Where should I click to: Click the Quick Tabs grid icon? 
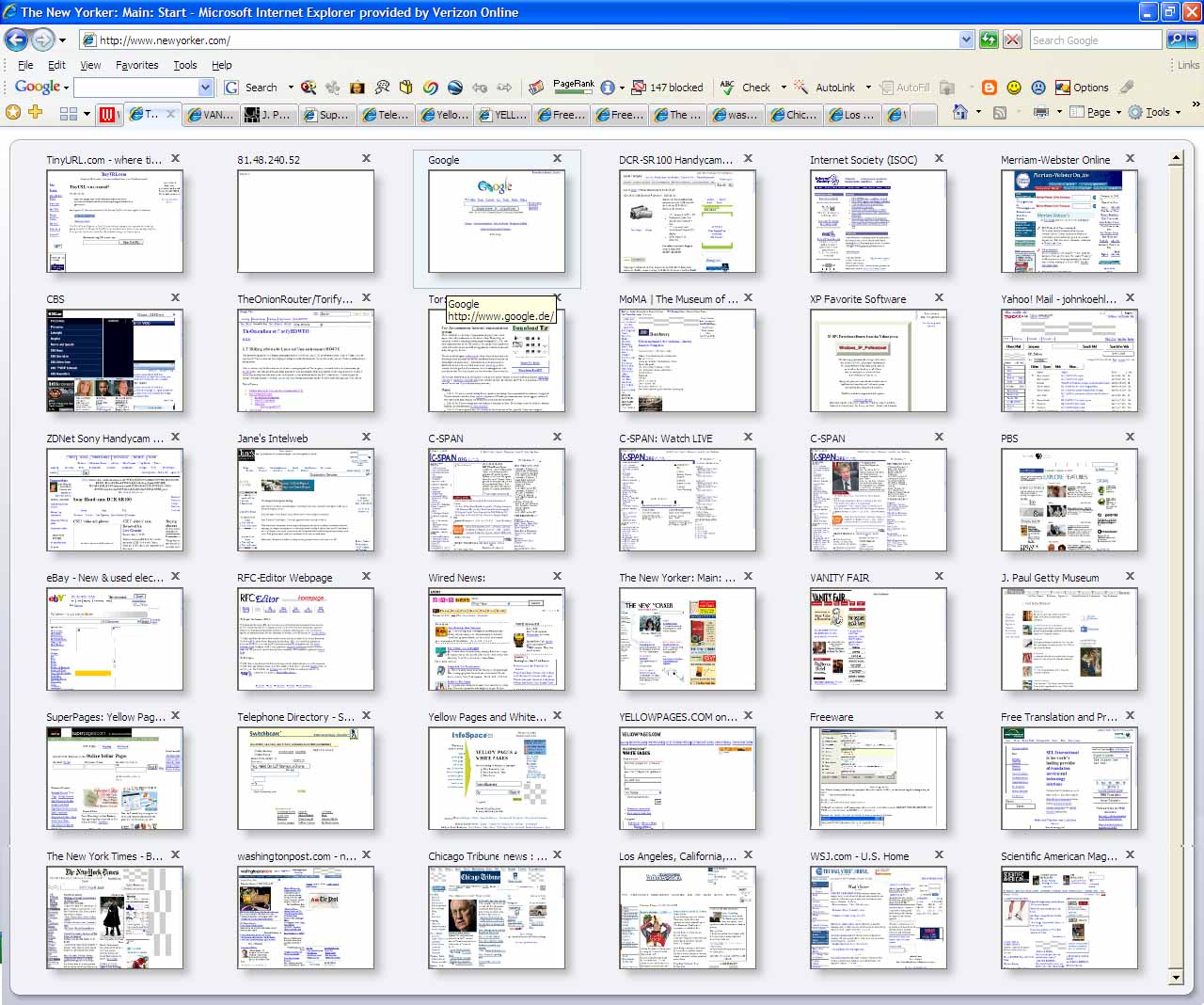pyautogui.click(x=69, y=114)
